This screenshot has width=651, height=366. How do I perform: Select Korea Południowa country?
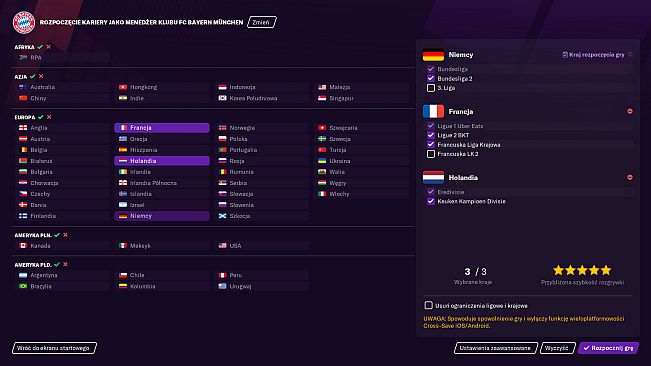coord(262,98)
